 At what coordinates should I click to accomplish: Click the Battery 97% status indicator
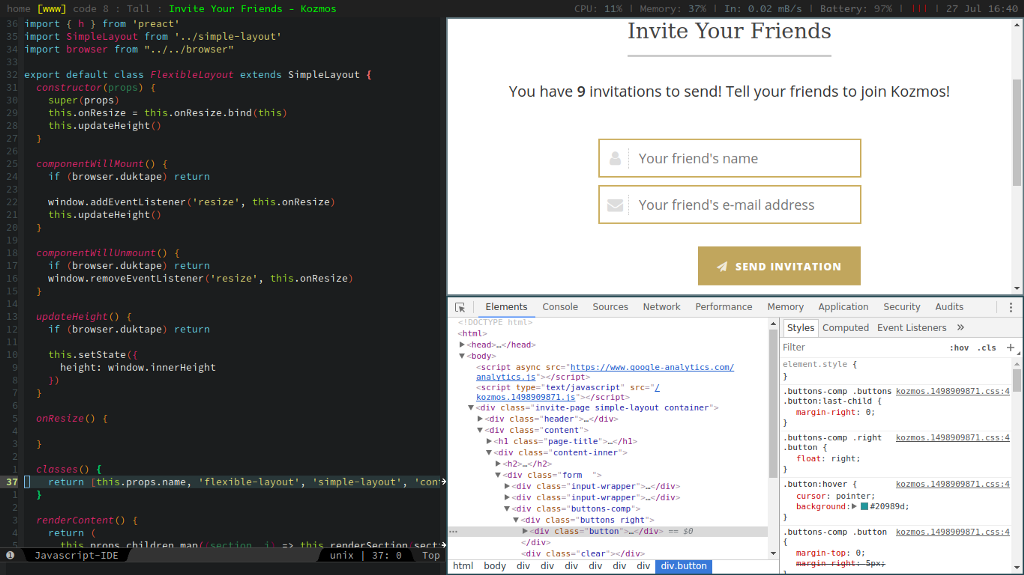pyautogui.click(x=854, y=8)
